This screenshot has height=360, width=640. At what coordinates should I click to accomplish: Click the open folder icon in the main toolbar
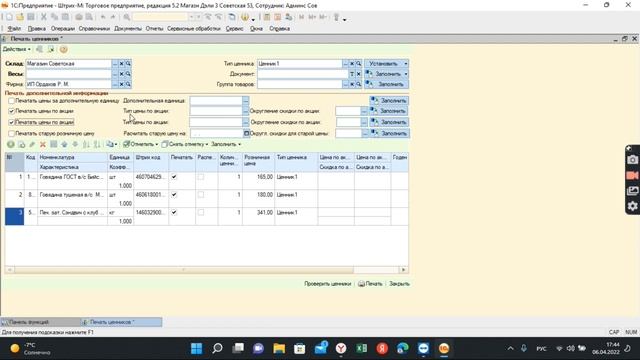pyautogui.click(x=20, y=17)
